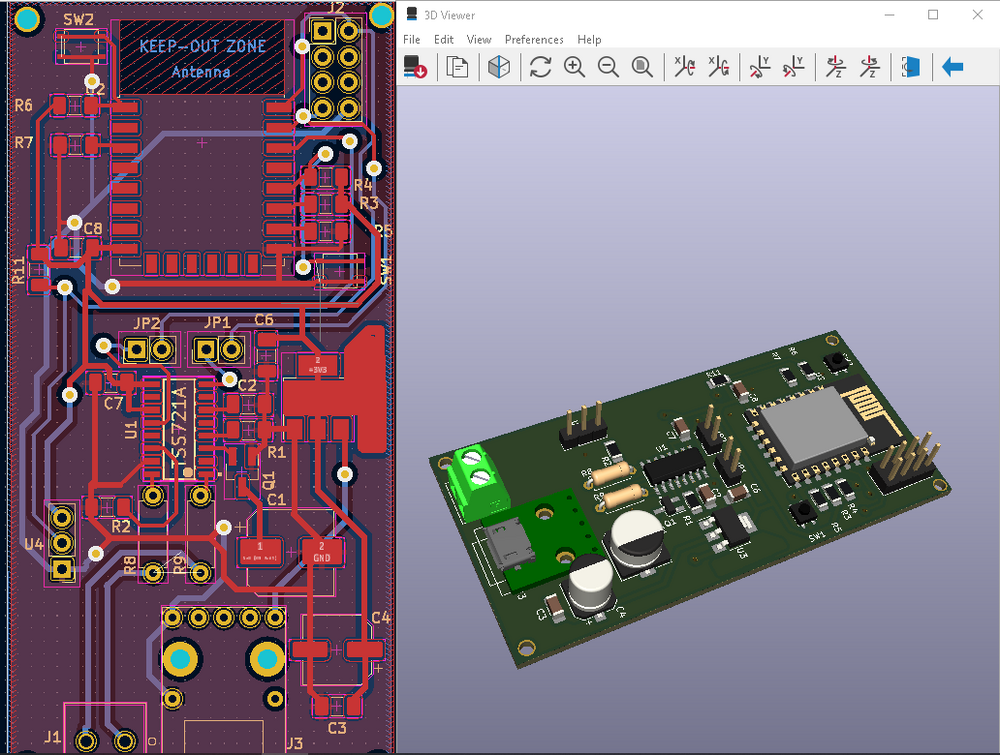Rotate Y clockwise toolbar icon
This screenshot has width=1000, height=755.
pyautogui.click(x=760, y=67)
